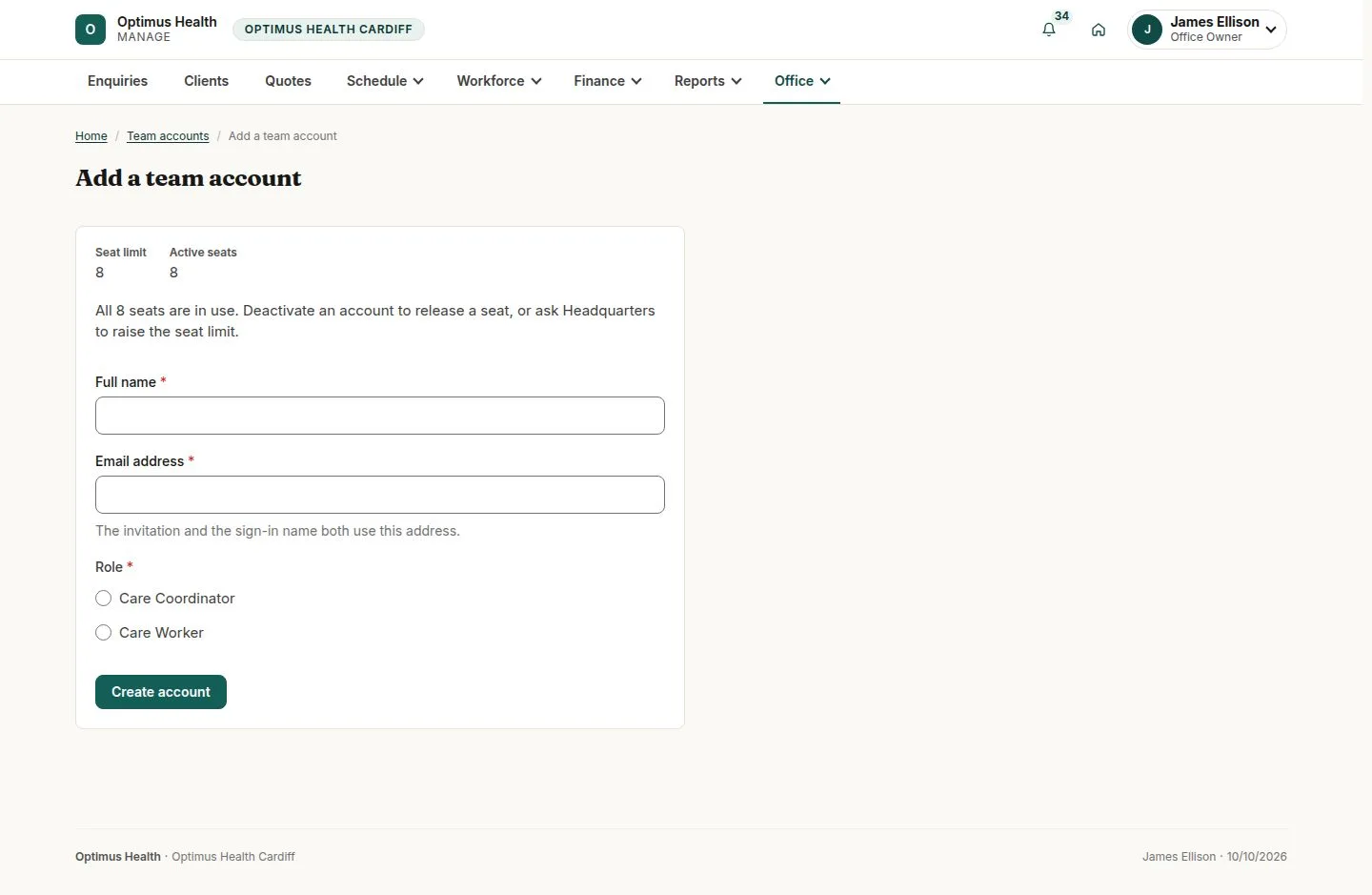This screenshot has width=1372, height=895.
Task: Click the "Add a team account" breadcrumb text
Action: [x=283, y=136]
